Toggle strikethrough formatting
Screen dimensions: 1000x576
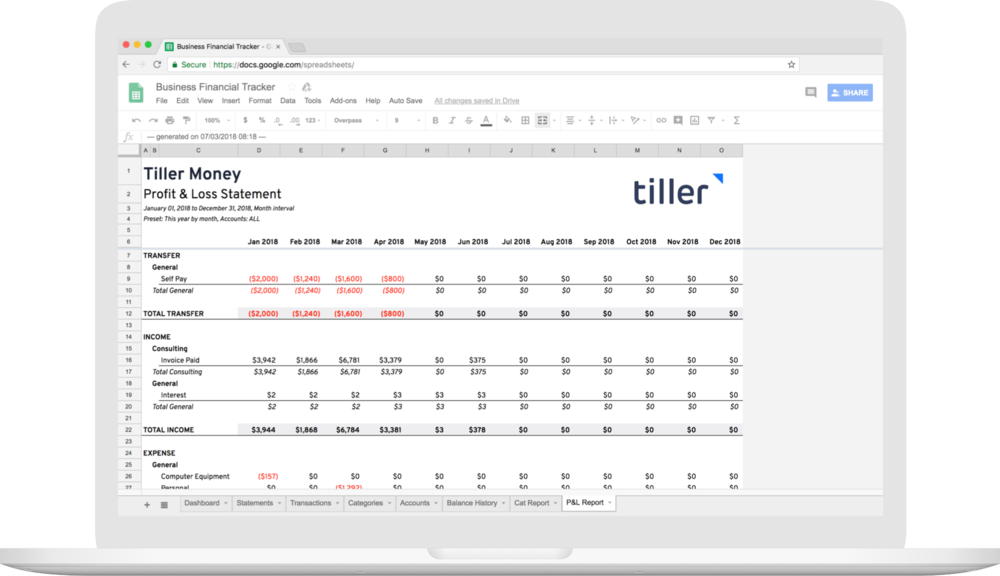pos(469,120)
